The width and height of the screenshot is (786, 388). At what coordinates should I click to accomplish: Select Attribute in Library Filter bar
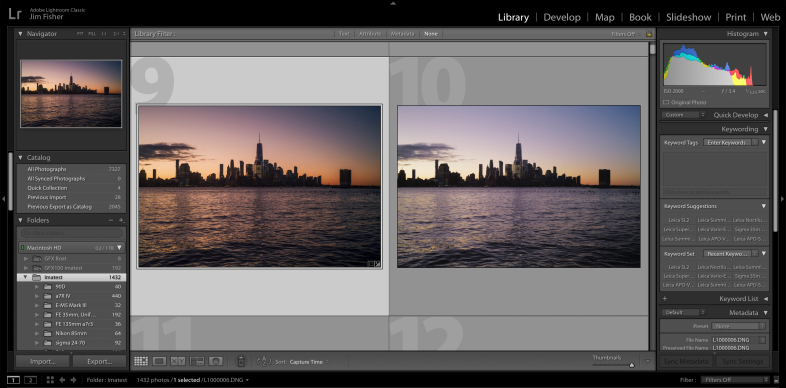pos(370,34)
